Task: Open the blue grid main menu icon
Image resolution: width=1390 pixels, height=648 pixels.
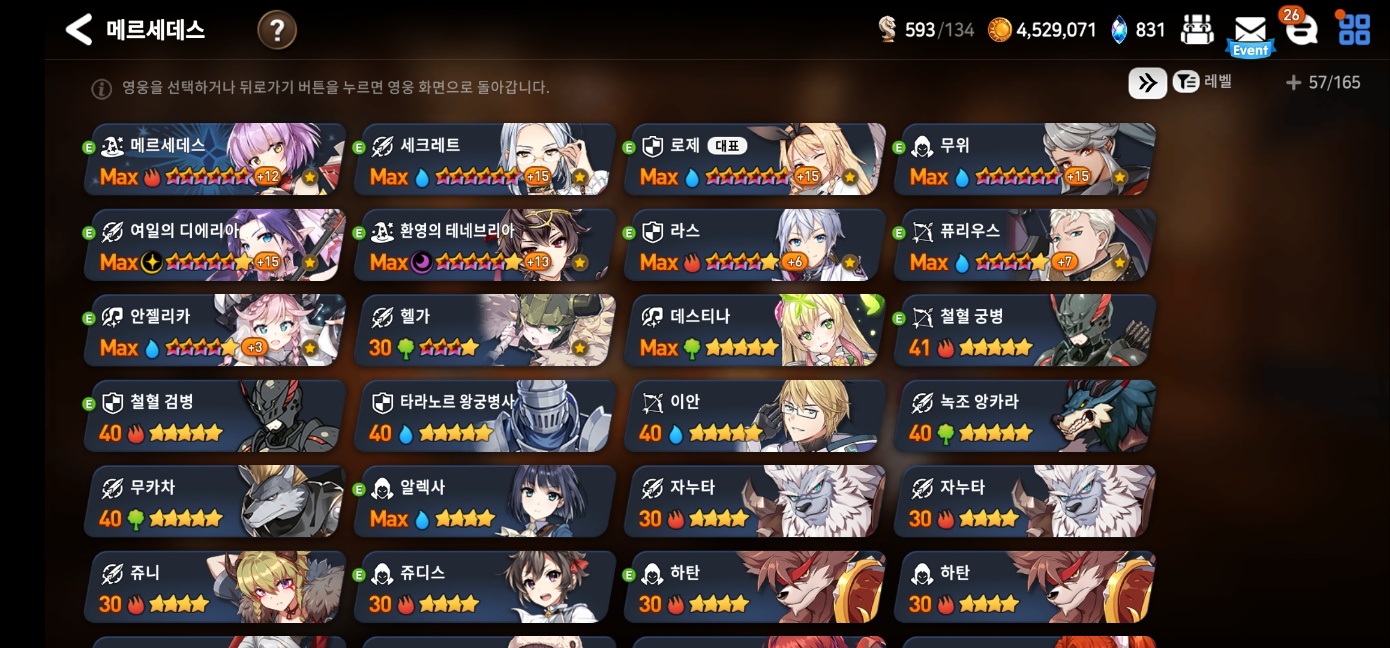Action: coord(1354,29)
